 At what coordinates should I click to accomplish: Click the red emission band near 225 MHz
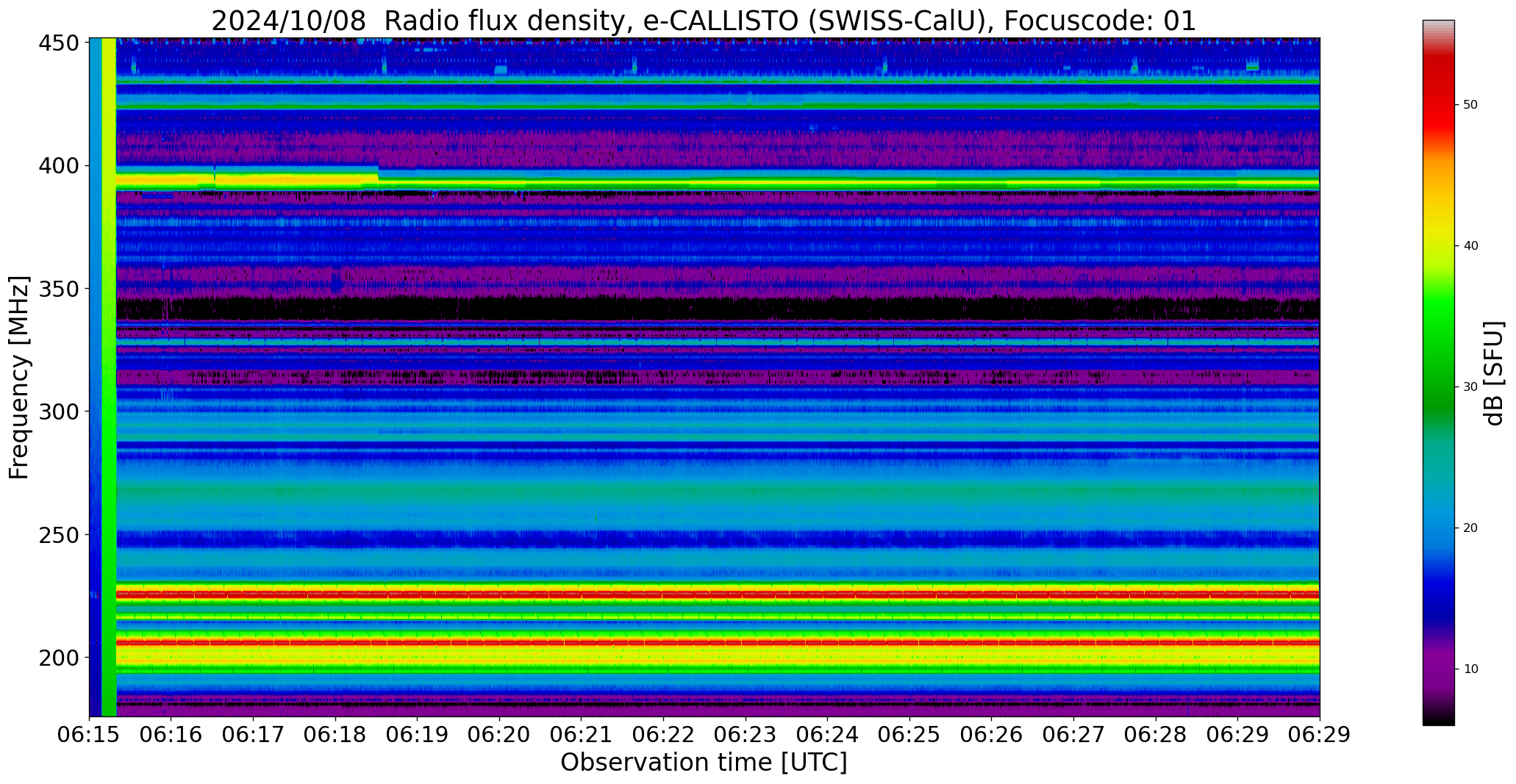[718, 594]
